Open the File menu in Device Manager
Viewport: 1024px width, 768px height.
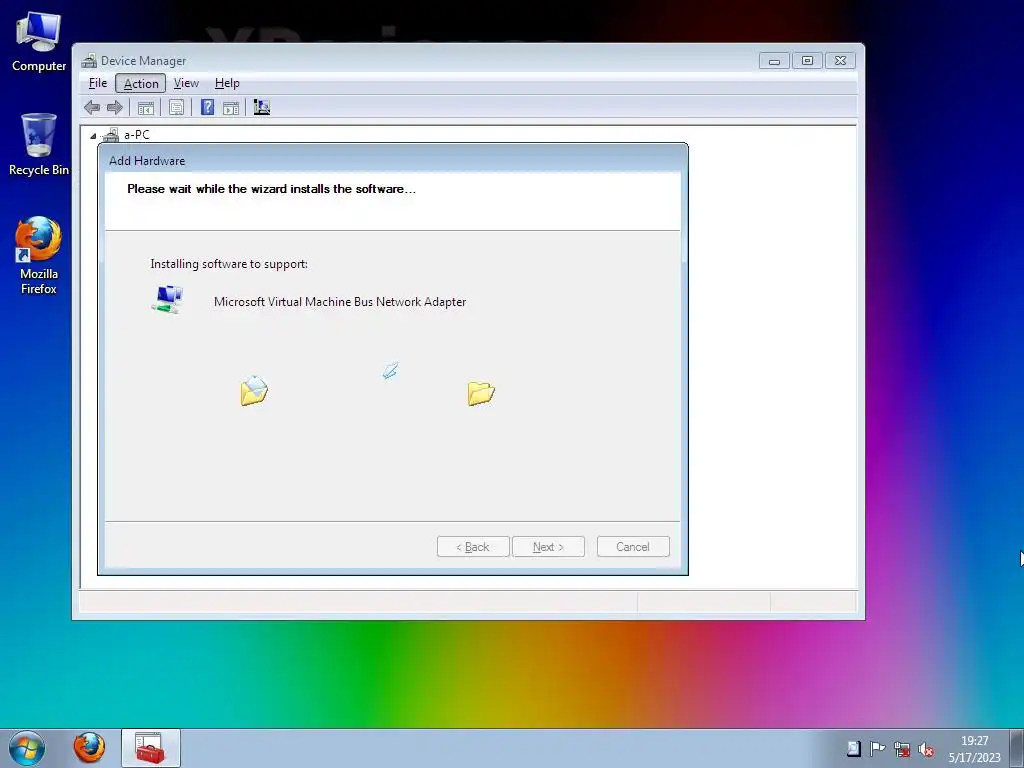[98, 83]
